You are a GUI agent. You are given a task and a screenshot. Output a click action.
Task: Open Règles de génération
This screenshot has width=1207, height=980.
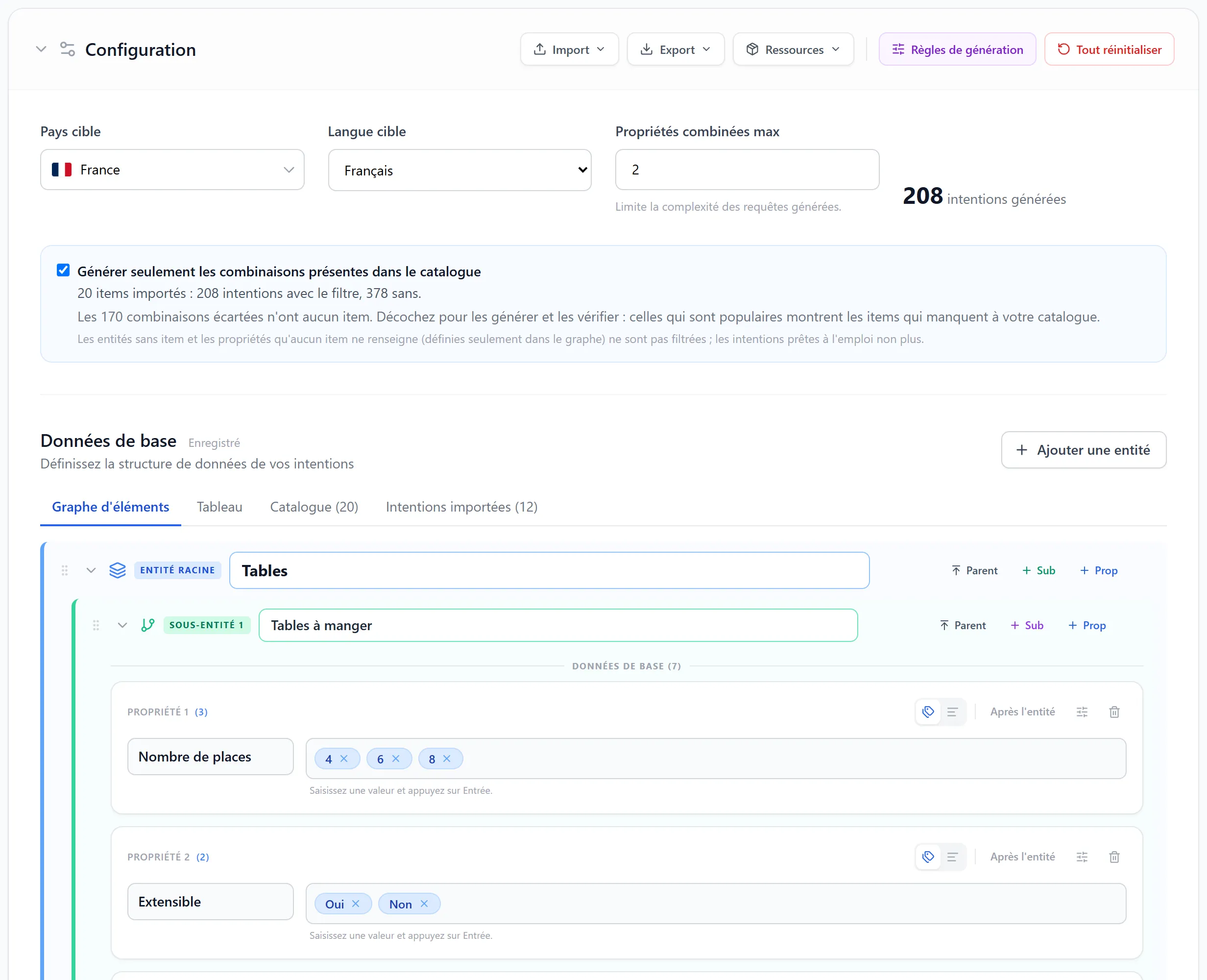click(957, 49)
